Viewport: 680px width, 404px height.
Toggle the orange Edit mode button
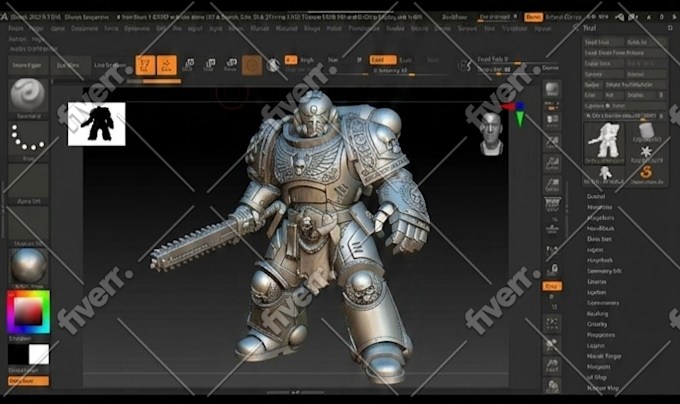point(145,65)
